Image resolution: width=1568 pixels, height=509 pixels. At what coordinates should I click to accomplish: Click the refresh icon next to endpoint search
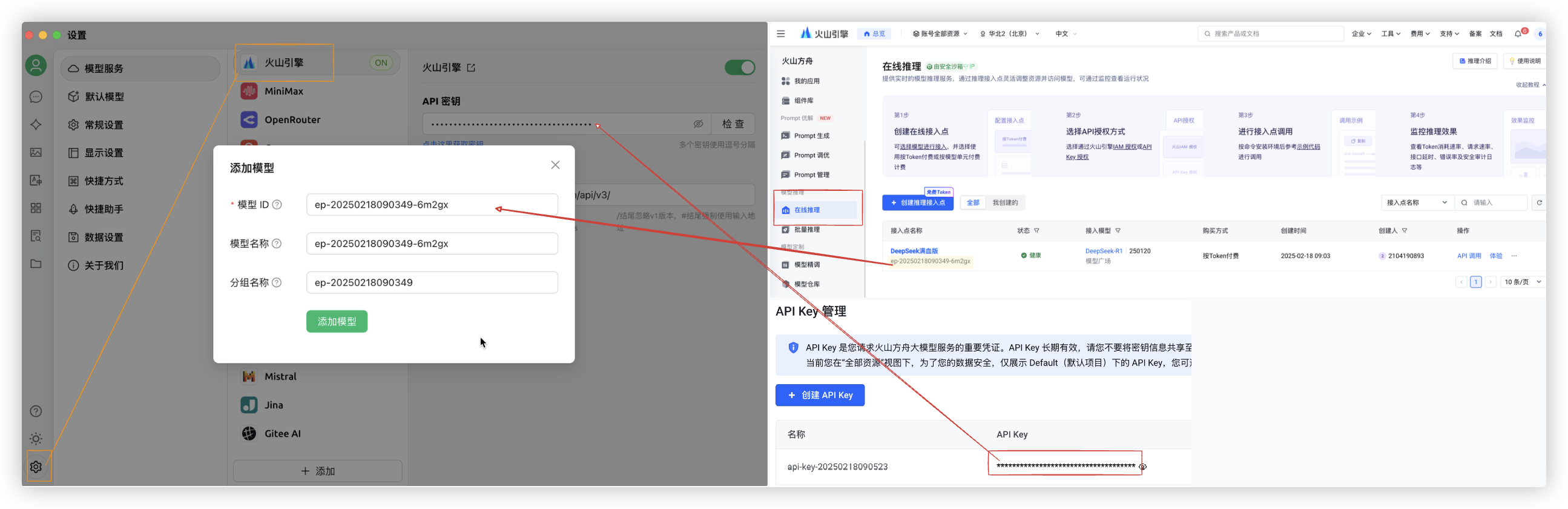click(1540, 203)
